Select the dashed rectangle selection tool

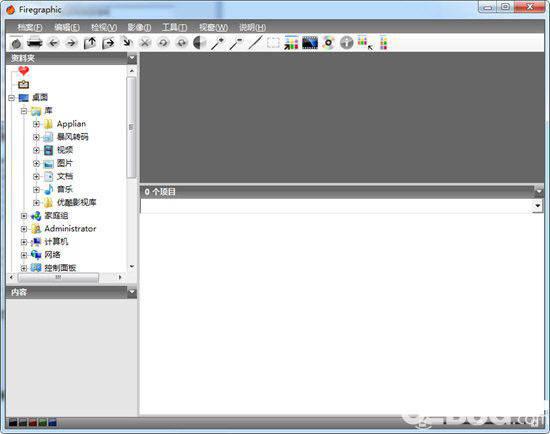point(273,43)
